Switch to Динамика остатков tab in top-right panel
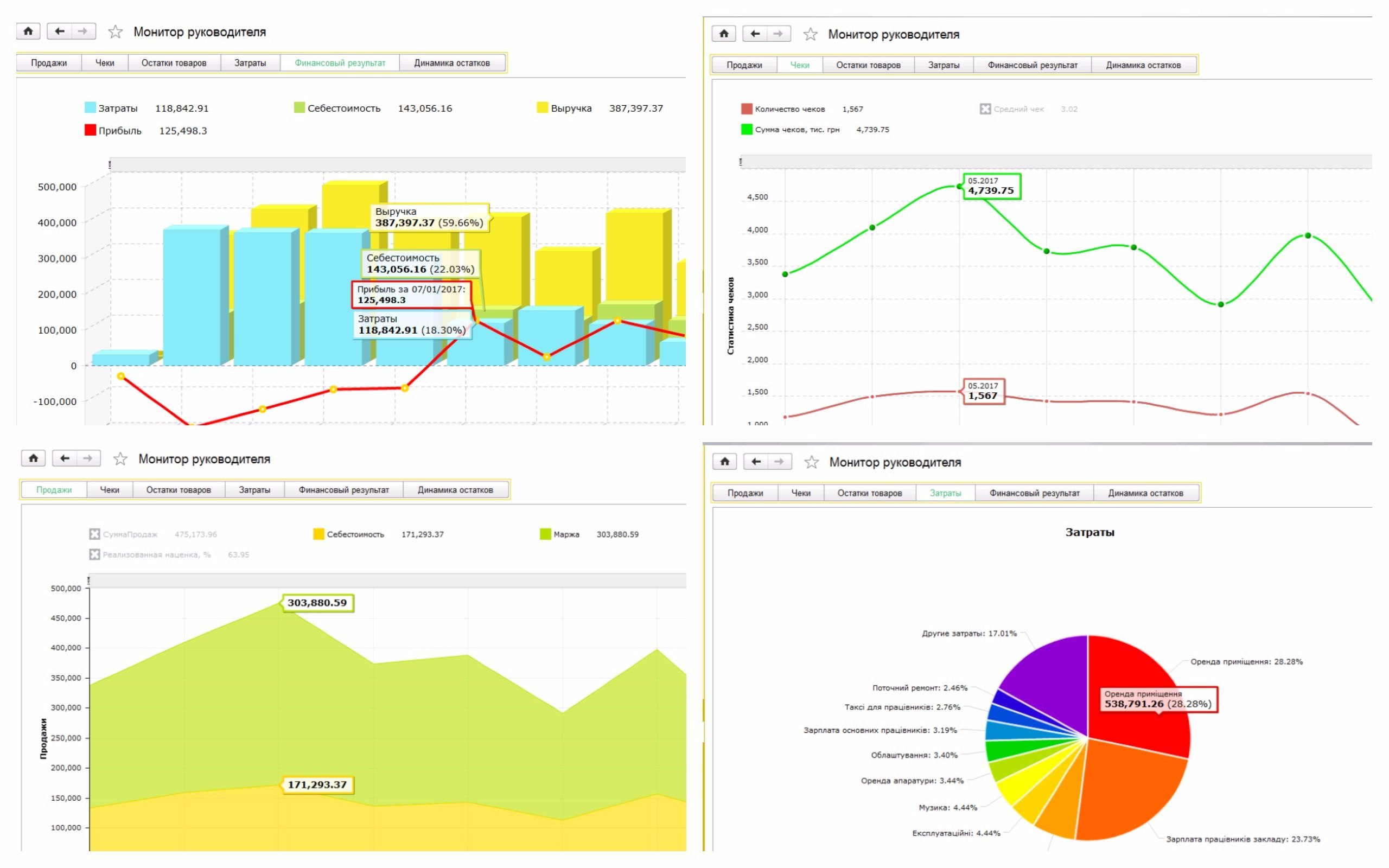Image resolution: width=1389 pixels, height=868 pixels. click(x=1143, y=65)
